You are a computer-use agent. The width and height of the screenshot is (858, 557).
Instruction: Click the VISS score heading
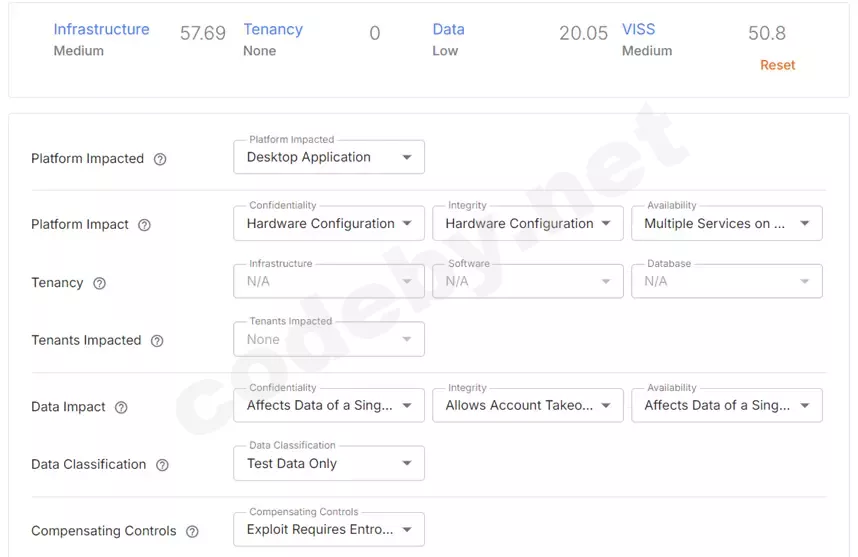pyautogui.click(x=639, y=30)
